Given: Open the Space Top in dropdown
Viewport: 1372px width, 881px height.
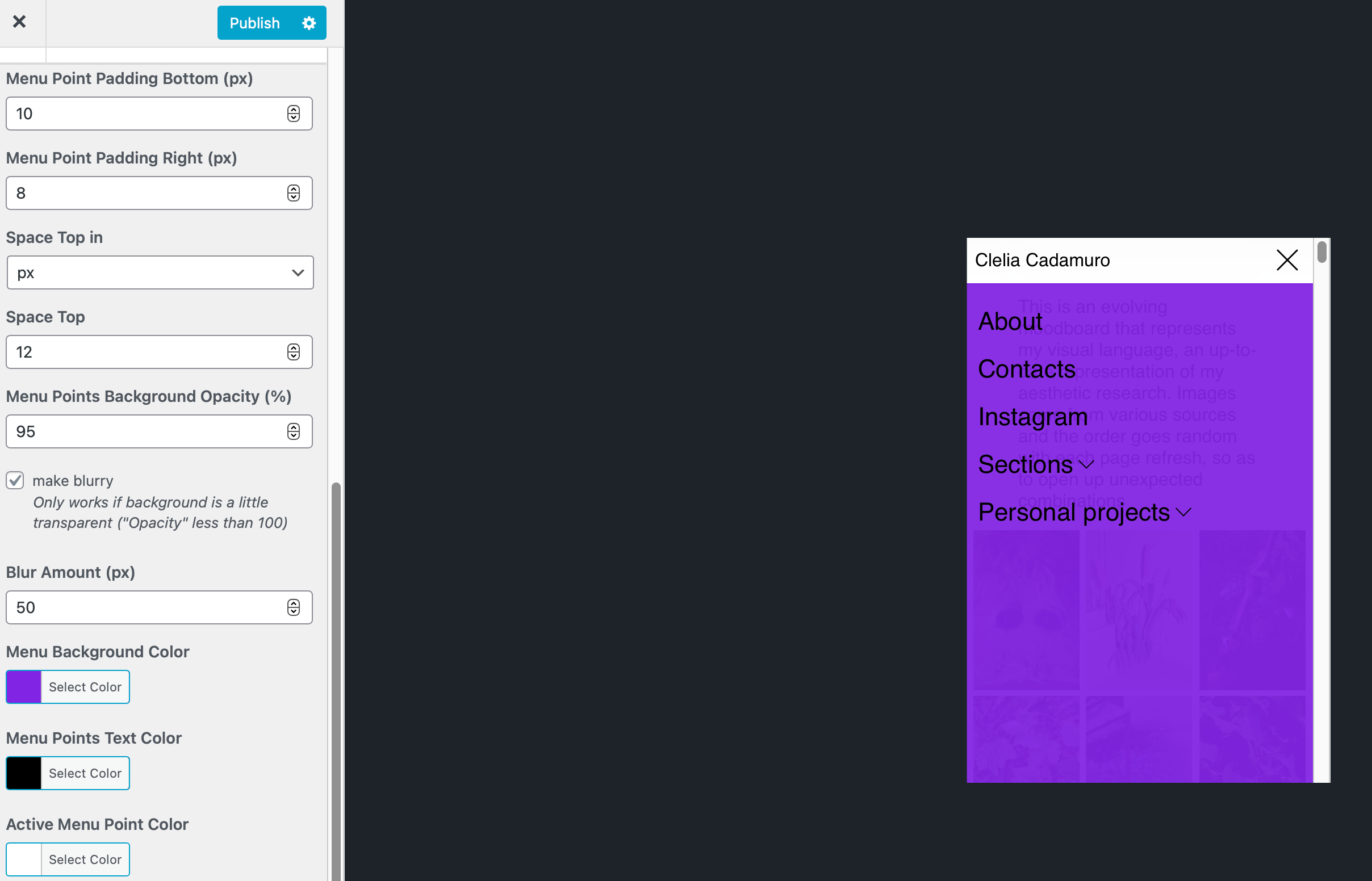Looking at the screenshot, I should click(160, 272).
